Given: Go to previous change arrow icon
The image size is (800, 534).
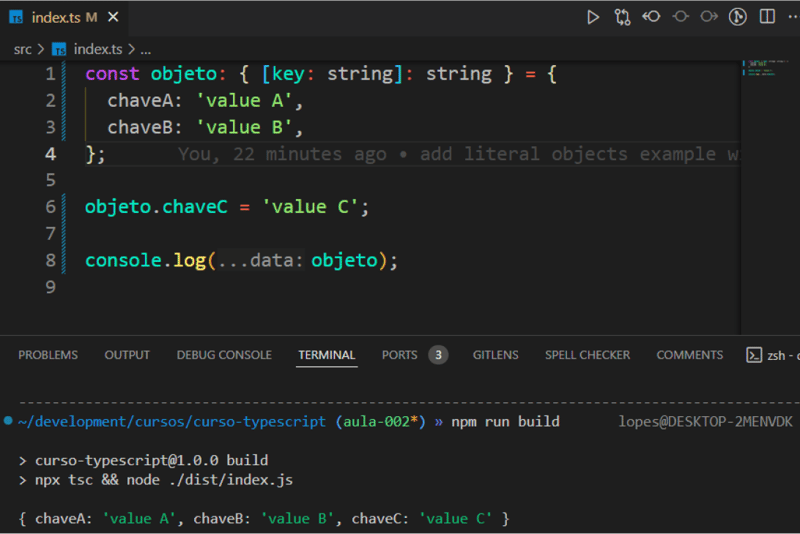Looking at the screenshot, I should pos(651,17).
